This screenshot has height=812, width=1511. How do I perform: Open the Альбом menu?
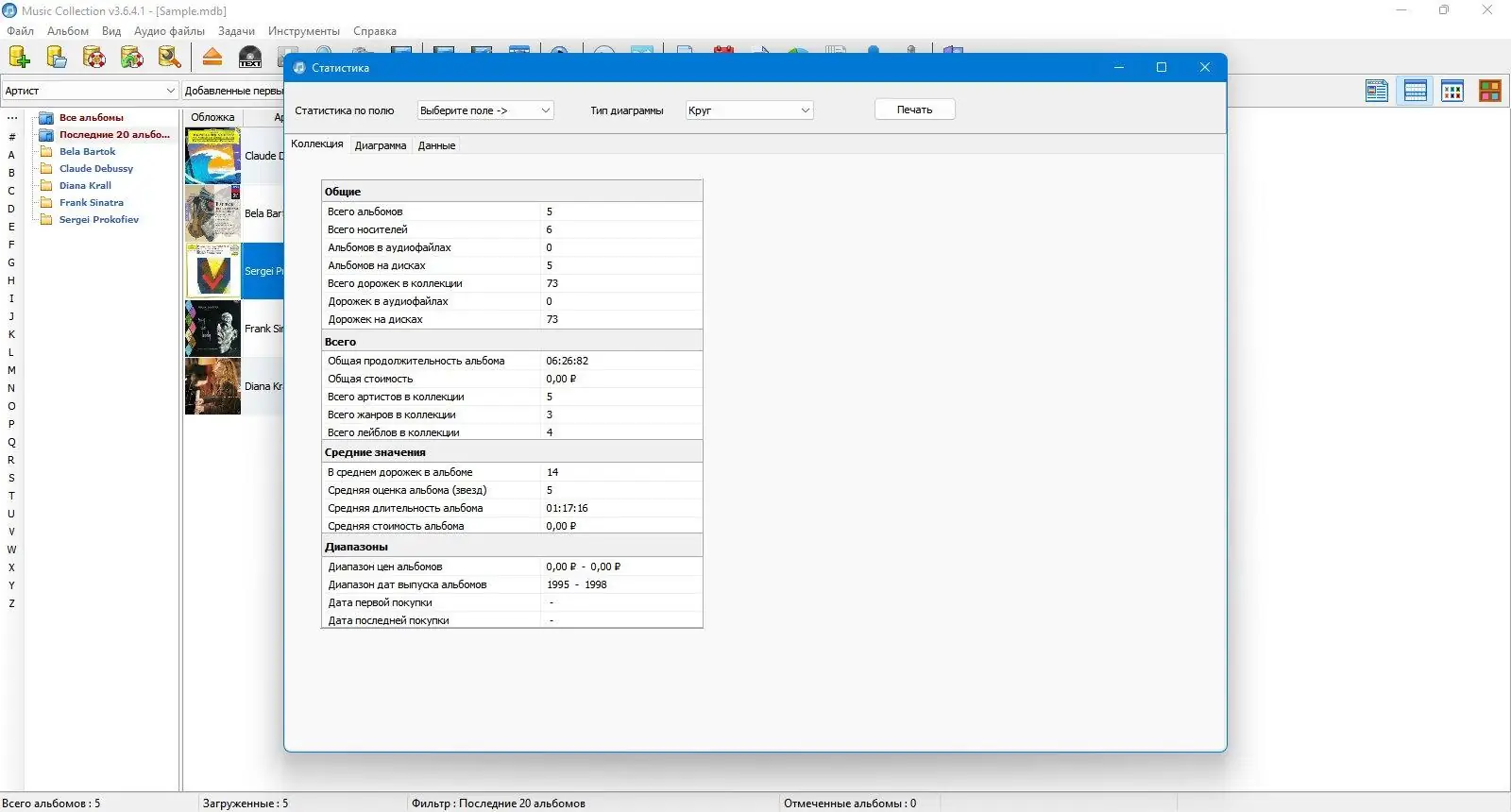point(68,31)
